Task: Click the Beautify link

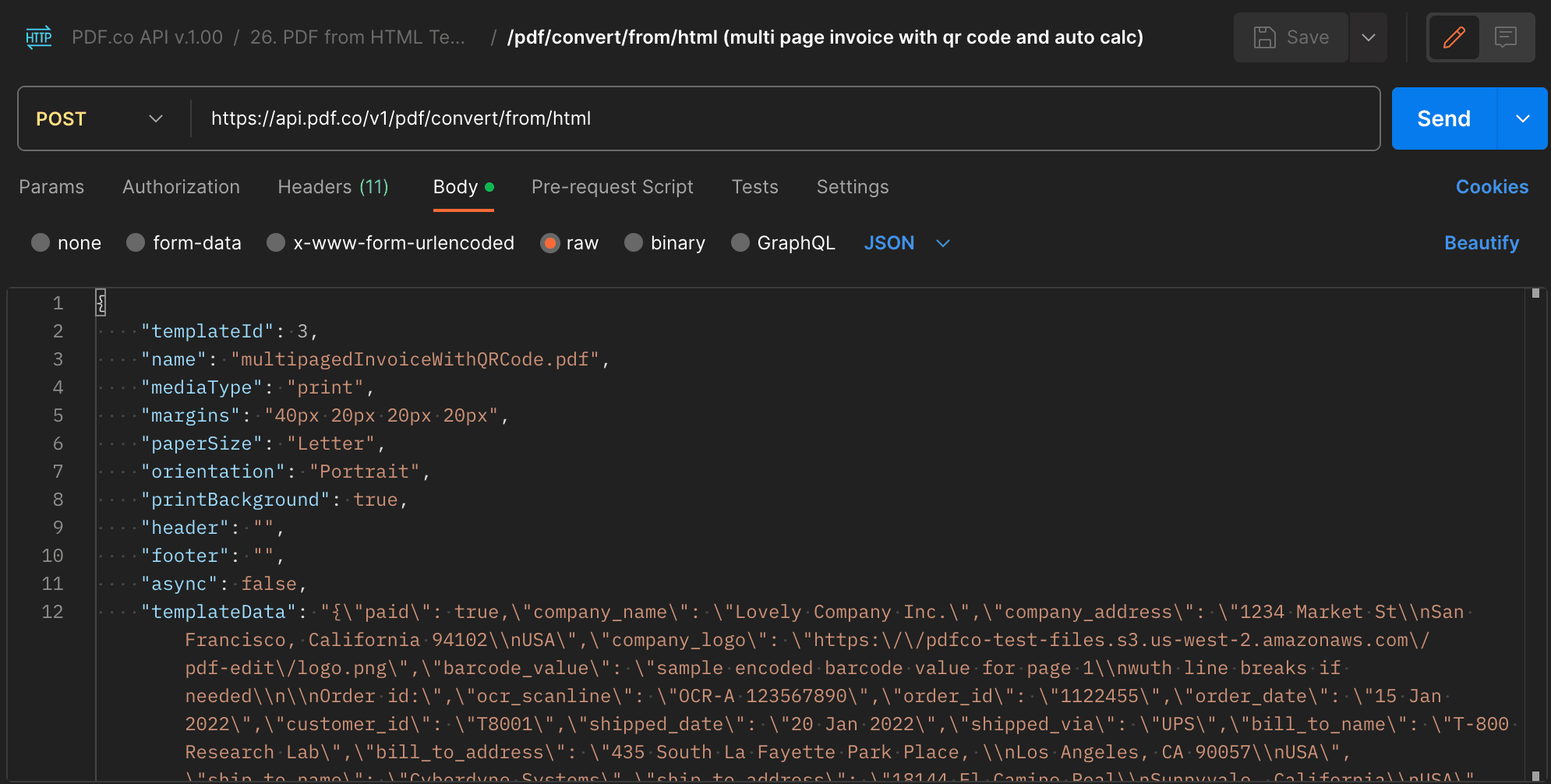Action: coord(1482,243)
